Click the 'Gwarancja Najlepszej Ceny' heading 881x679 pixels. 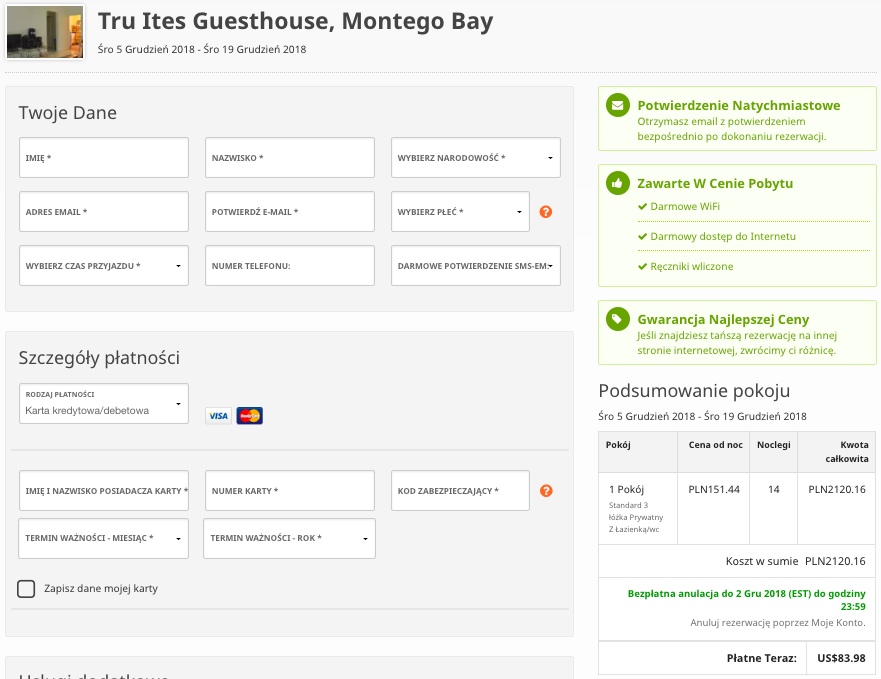coord(723,319)
